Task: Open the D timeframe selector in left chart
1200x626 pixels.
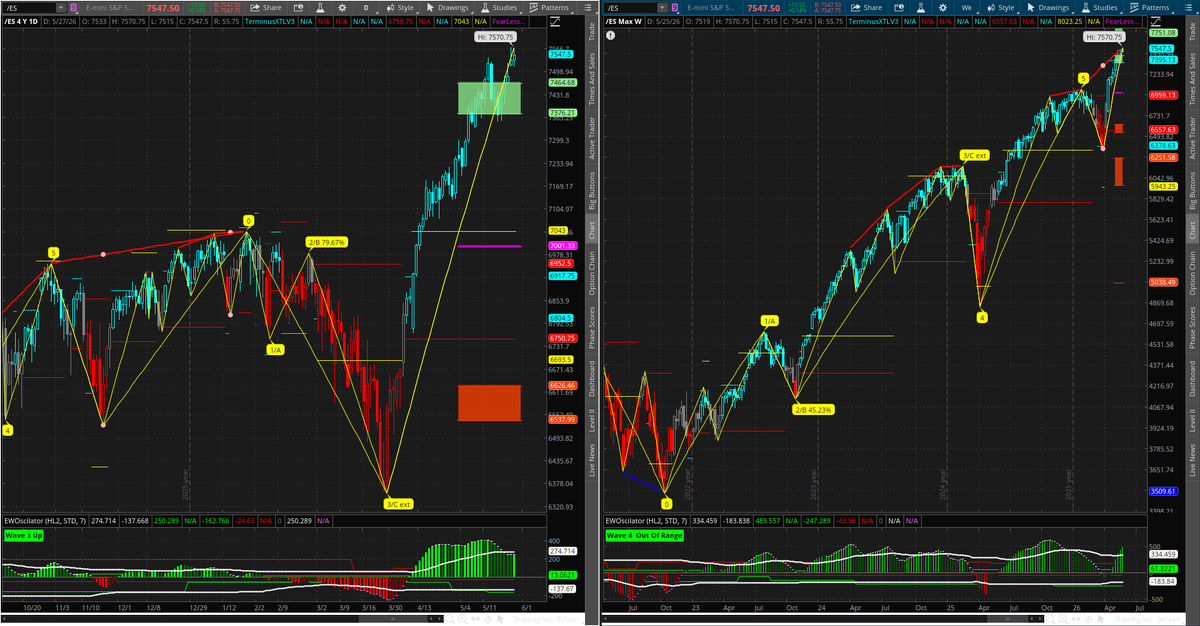Action: pyautogui.click(x=366, y=8)
